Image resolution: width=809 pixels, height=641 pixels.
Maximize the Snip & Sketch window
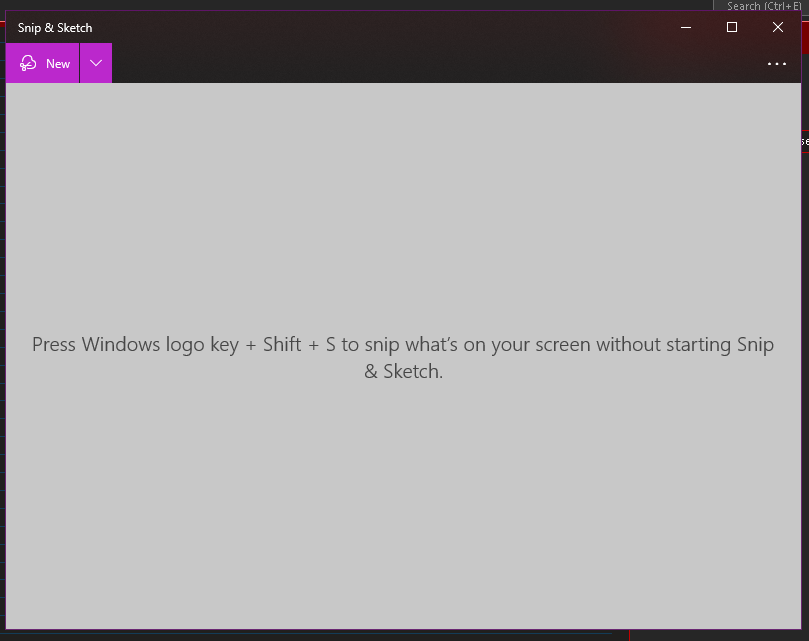click(732, 27)
